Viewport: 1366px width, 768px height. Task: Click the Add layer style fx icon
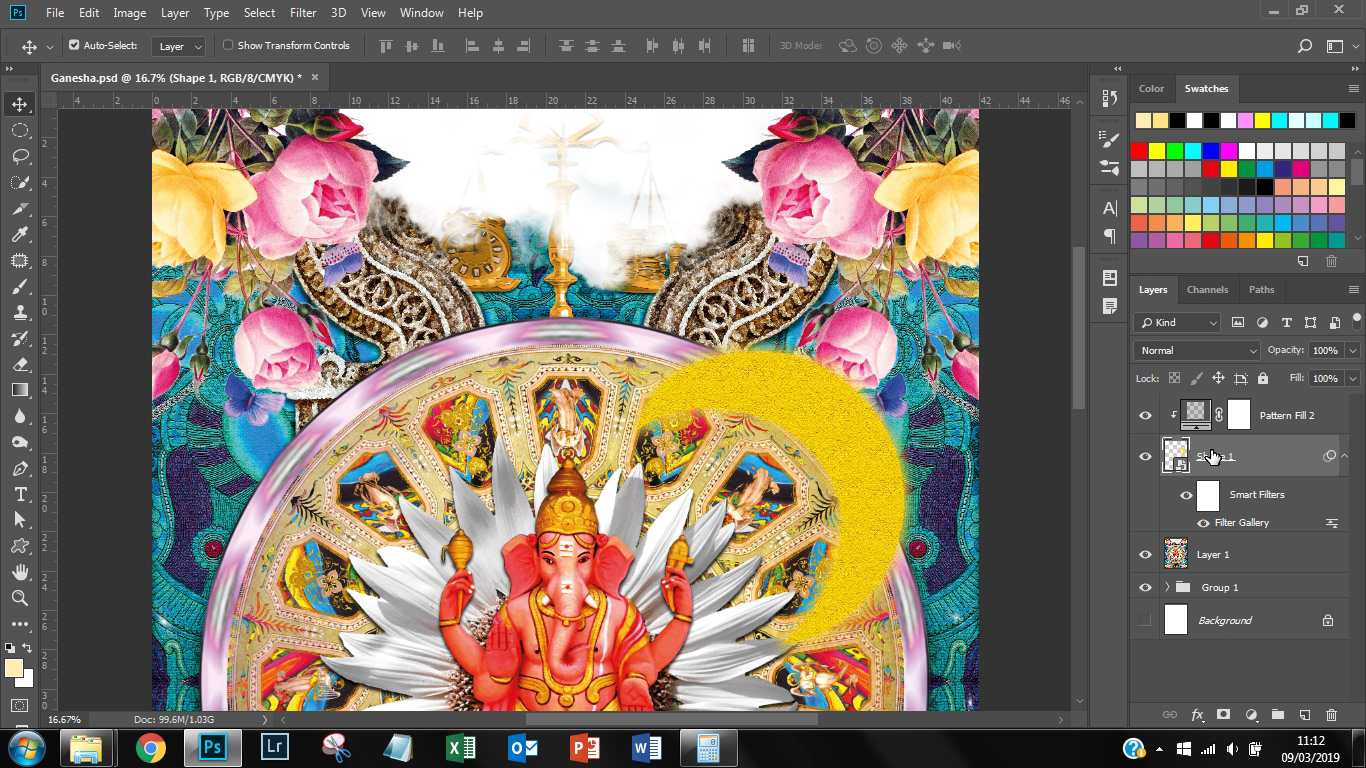click(x=1197, y=715)
